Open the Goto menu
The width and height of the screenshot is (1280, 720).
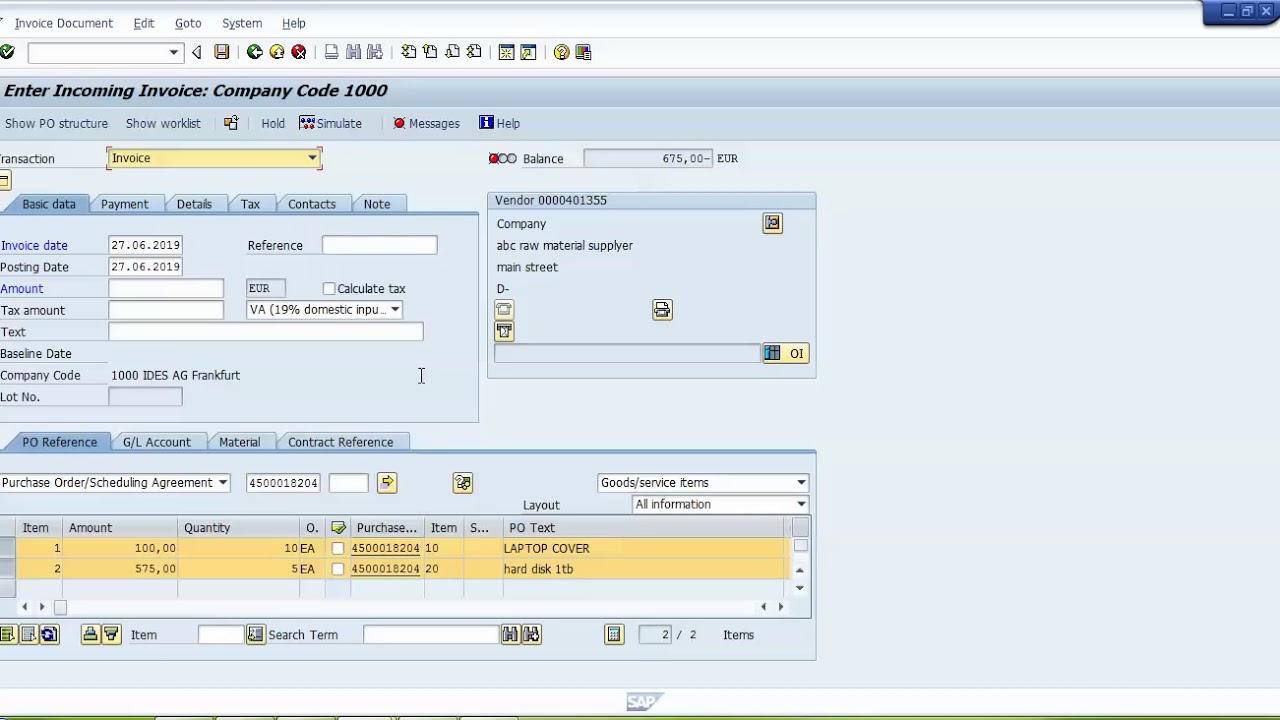188,23
